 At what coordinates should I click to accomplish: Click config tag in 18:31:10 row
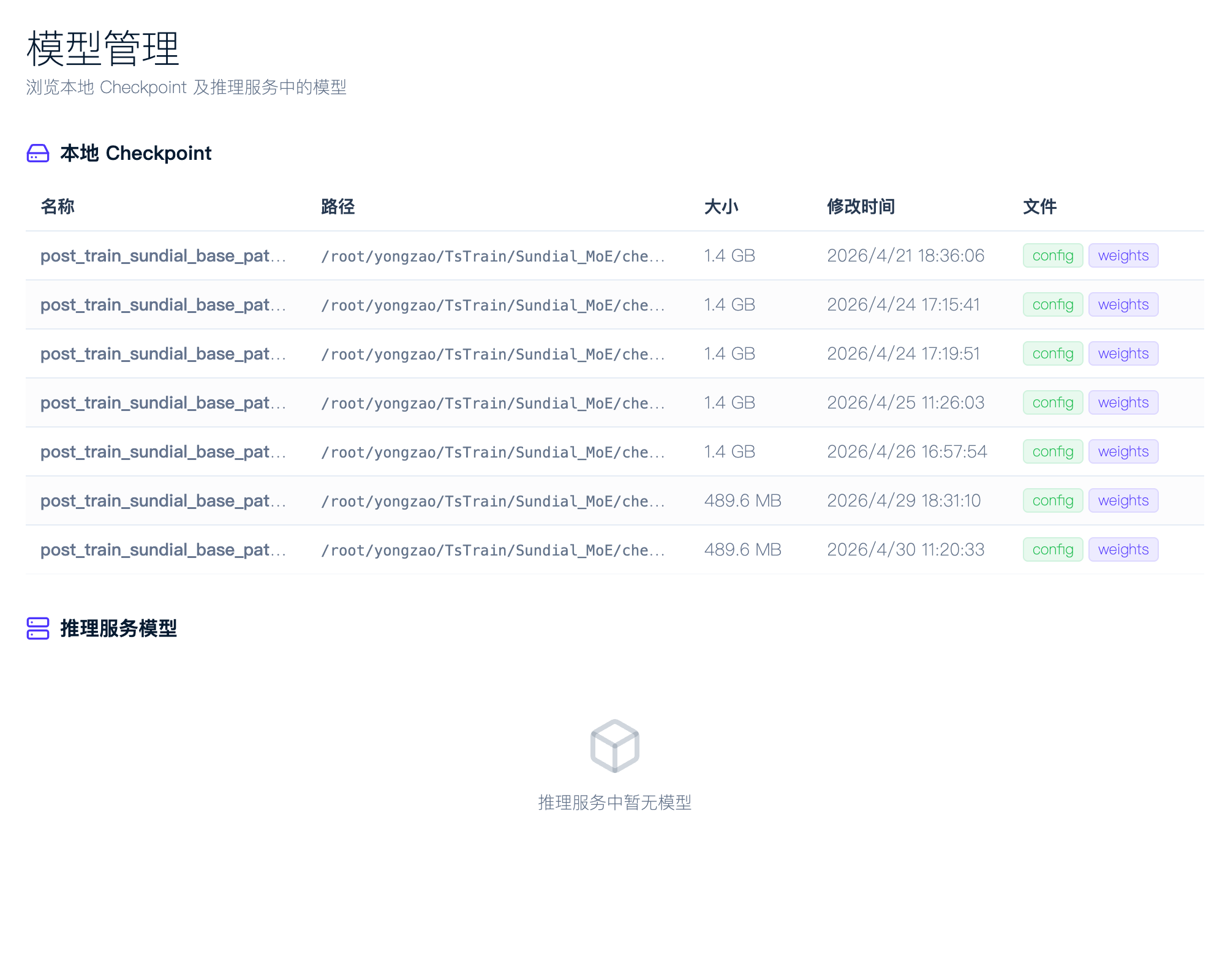point(1053,500)
